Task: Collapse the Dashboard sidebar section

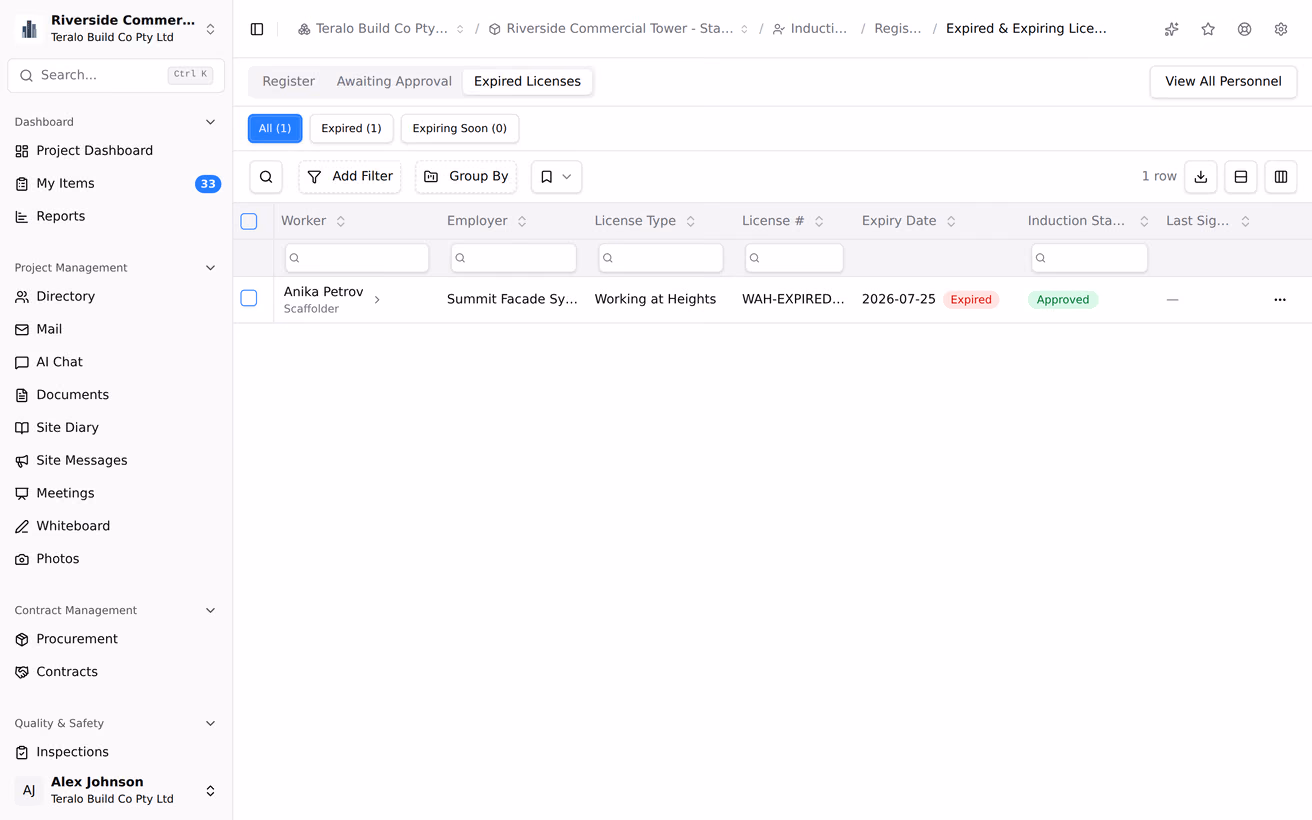Action: 210,122
